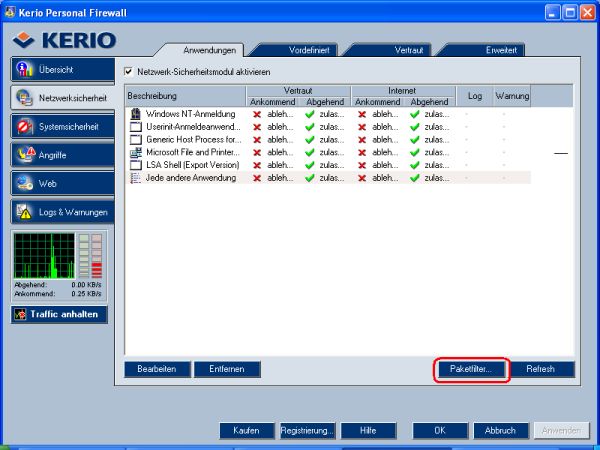The width and height of the screenshot is (600, 450).
Task: Select the Generic Host Process icon
Action: coord(135,139)
